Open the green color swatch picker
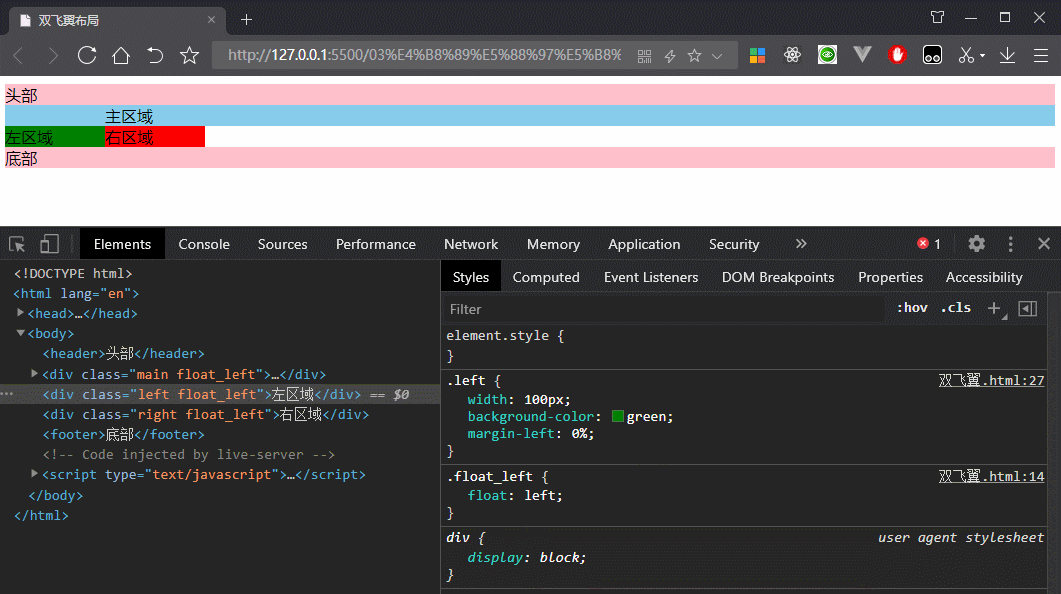 pos(618,417)
